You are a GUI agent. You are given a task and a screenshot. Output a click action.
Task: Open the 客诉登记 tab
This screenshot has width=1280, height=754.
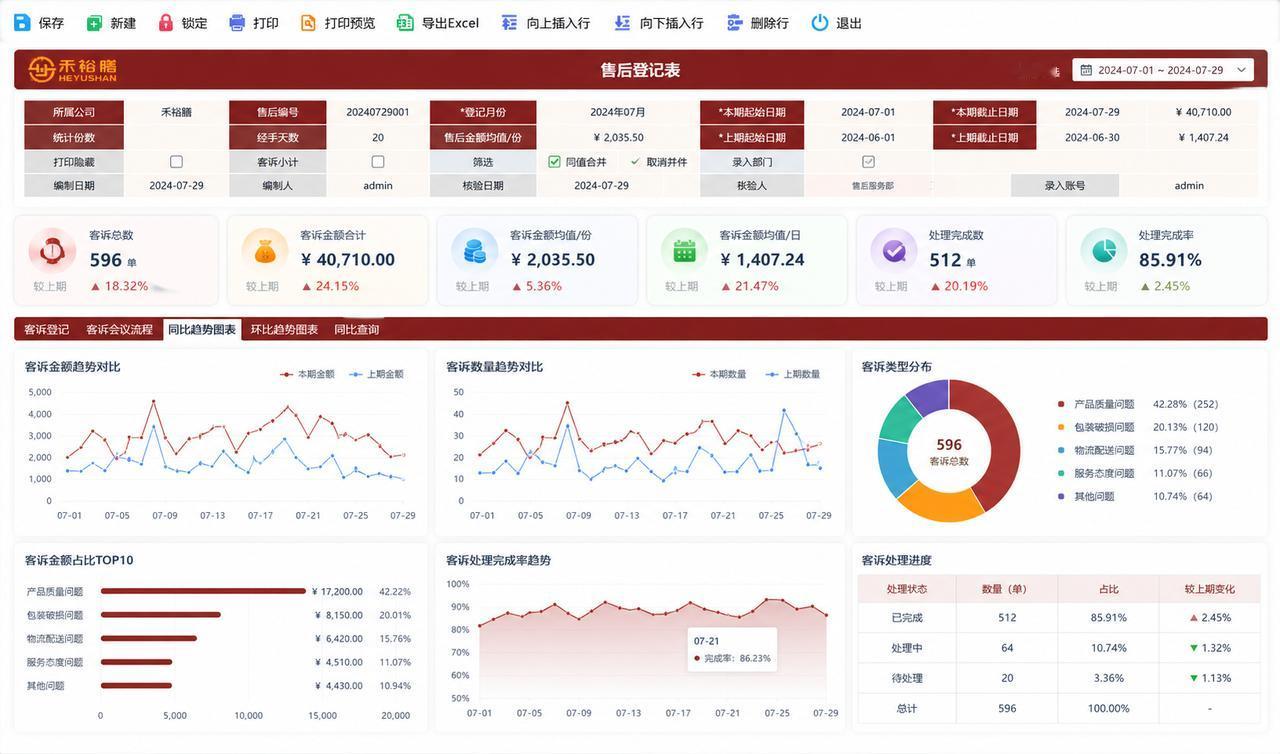pos(47,329)
